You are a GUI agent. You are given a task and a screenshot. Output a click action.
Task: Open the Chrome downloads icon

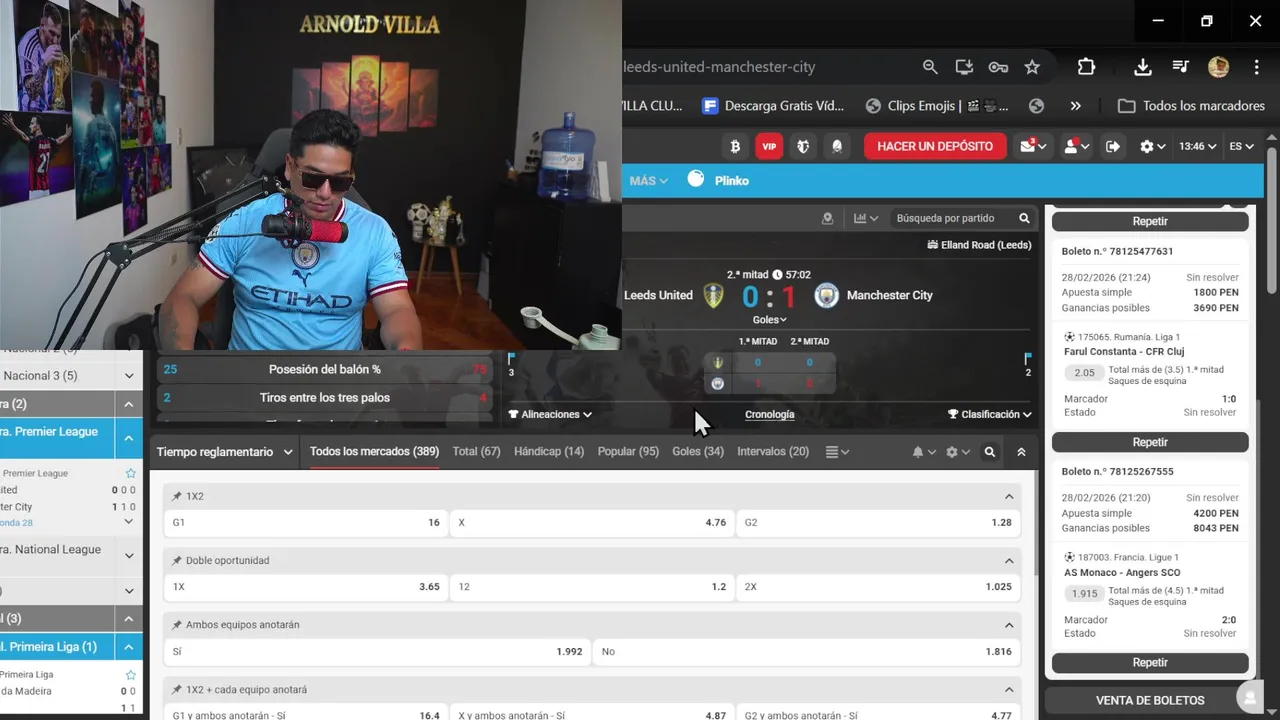click(1143, 67)
